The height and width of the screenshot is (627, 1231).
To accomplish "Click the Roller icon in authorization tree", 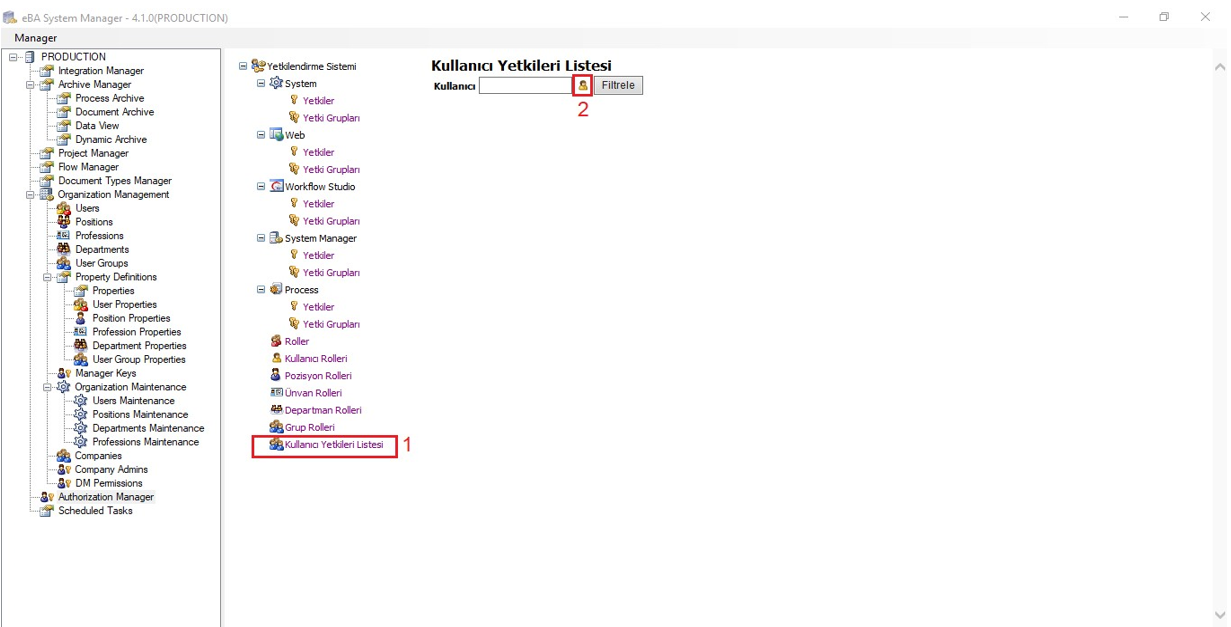I will (277, 342).
